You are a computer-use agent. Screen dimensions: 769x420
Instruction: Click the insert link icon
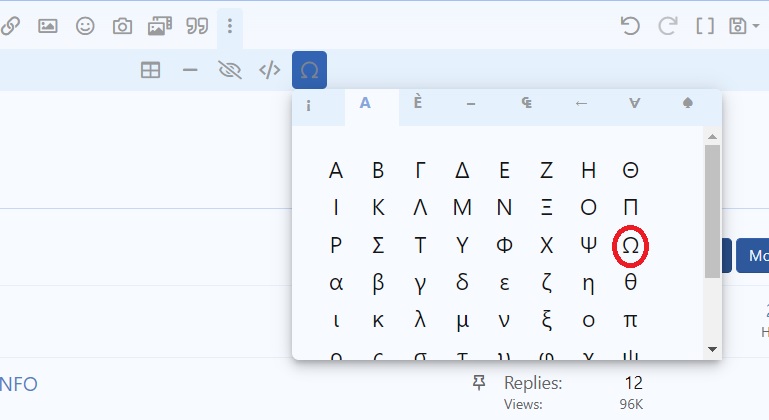point(10,27)
